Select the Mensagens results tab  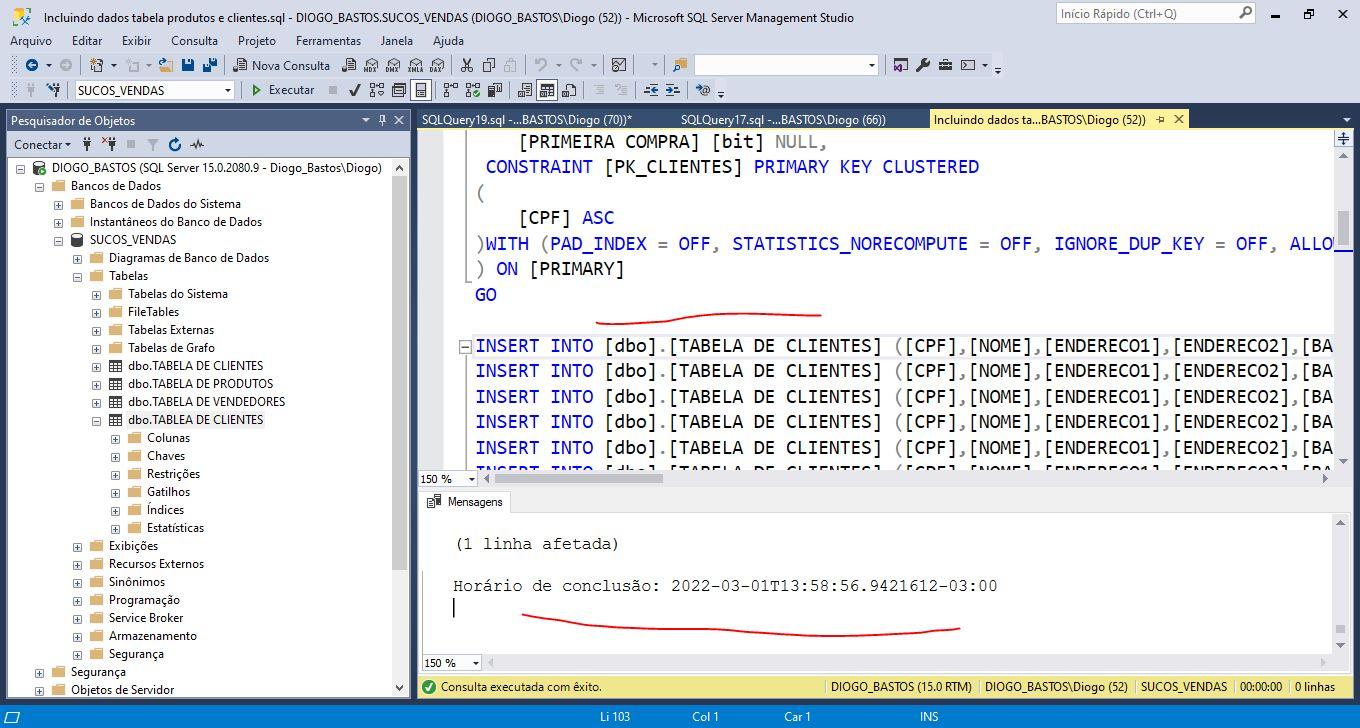click(465, 502)
